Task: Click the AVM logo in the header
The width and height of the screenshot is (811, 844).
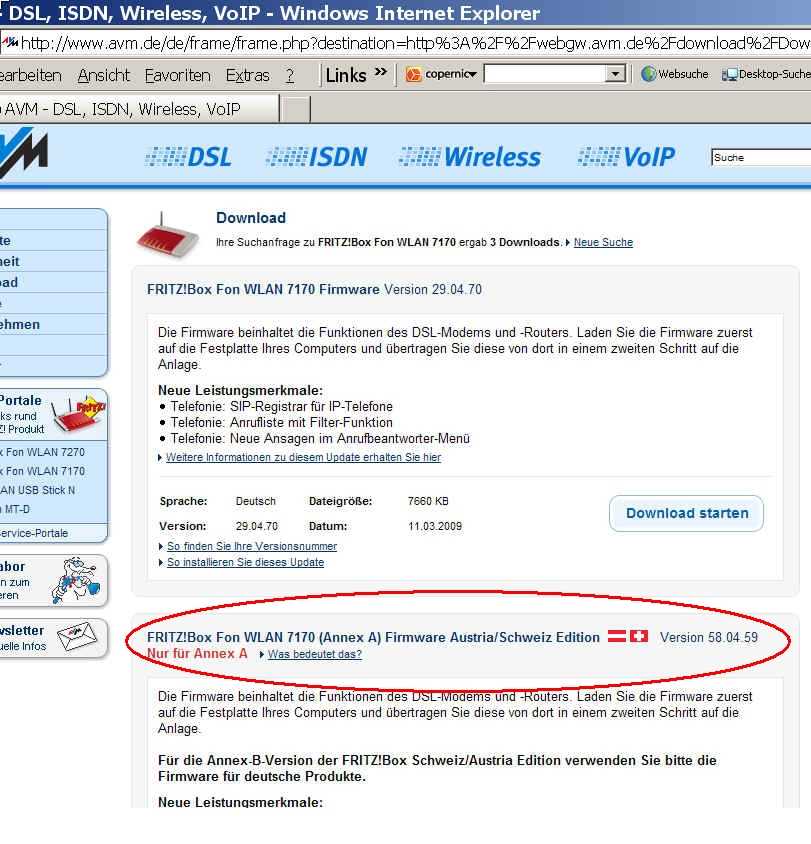Action: (x=22, y=155)
